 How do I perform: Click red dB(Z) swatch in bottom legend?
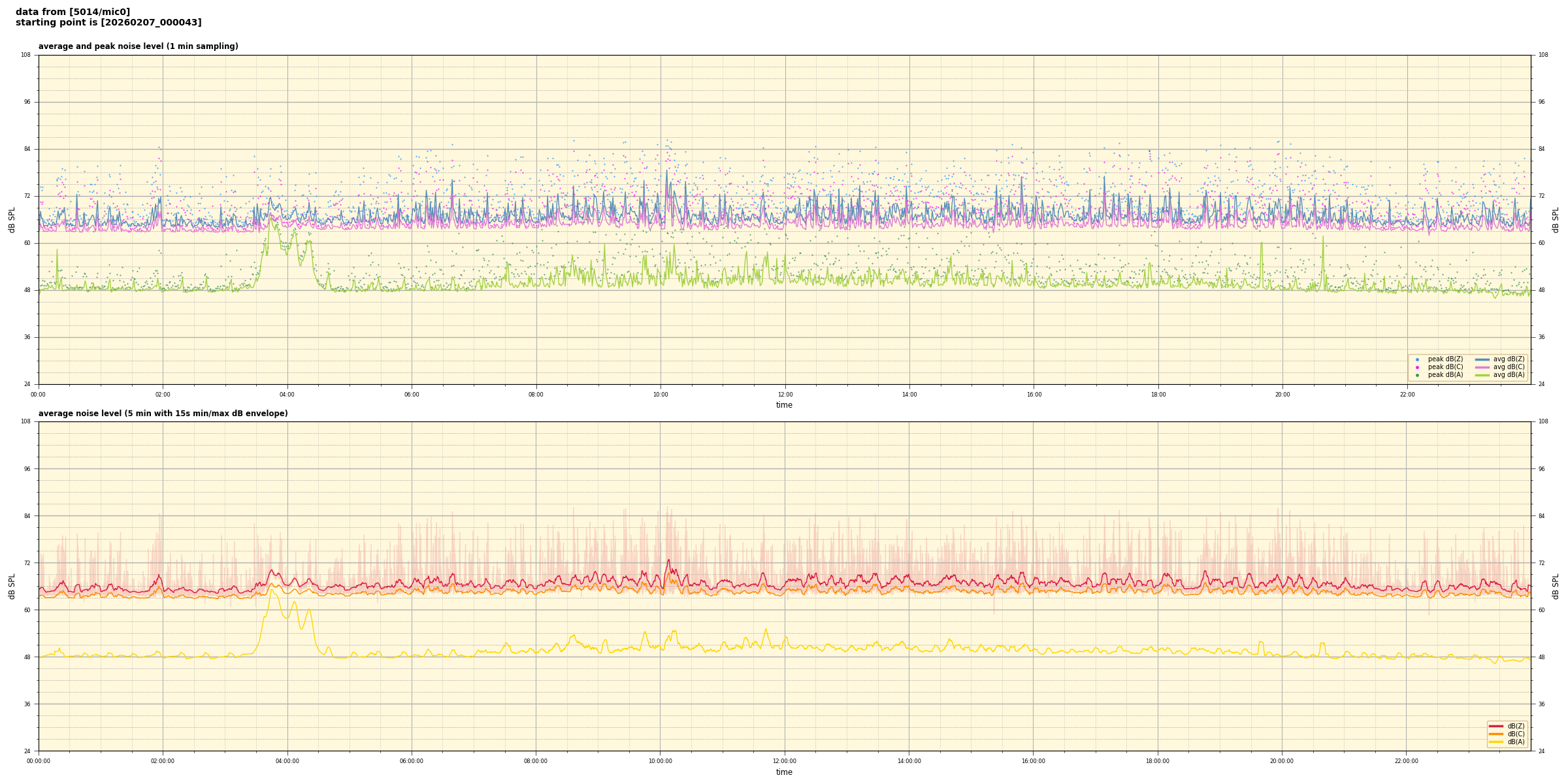(x=1496, y=726)
